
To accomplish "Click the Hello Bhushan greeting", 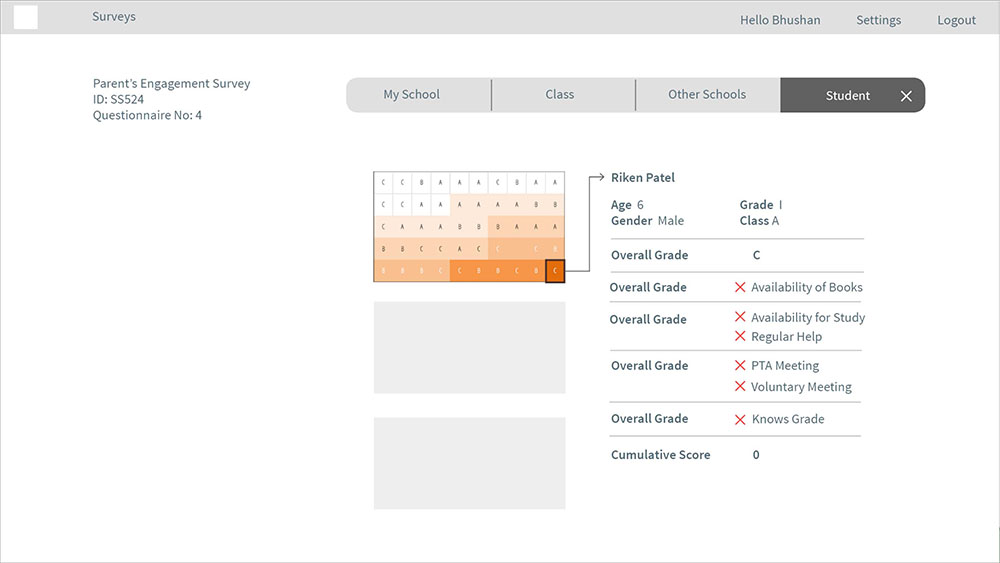I will [x=780, y=20].
